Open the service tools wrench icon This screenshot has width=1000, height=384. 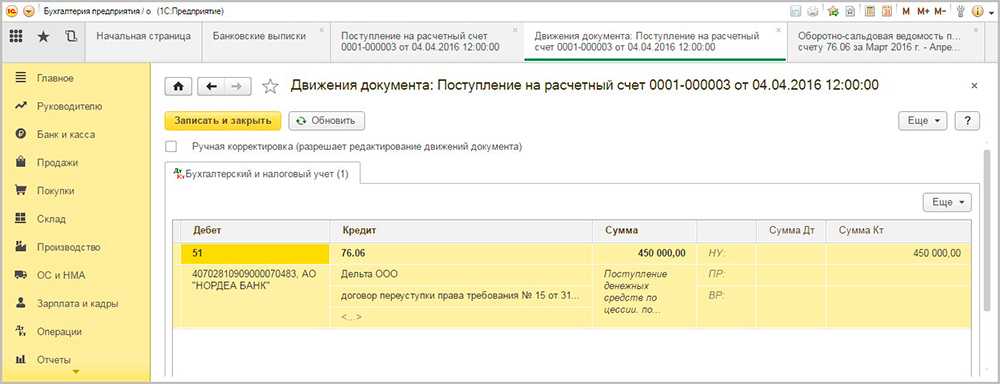click(961, 11)
